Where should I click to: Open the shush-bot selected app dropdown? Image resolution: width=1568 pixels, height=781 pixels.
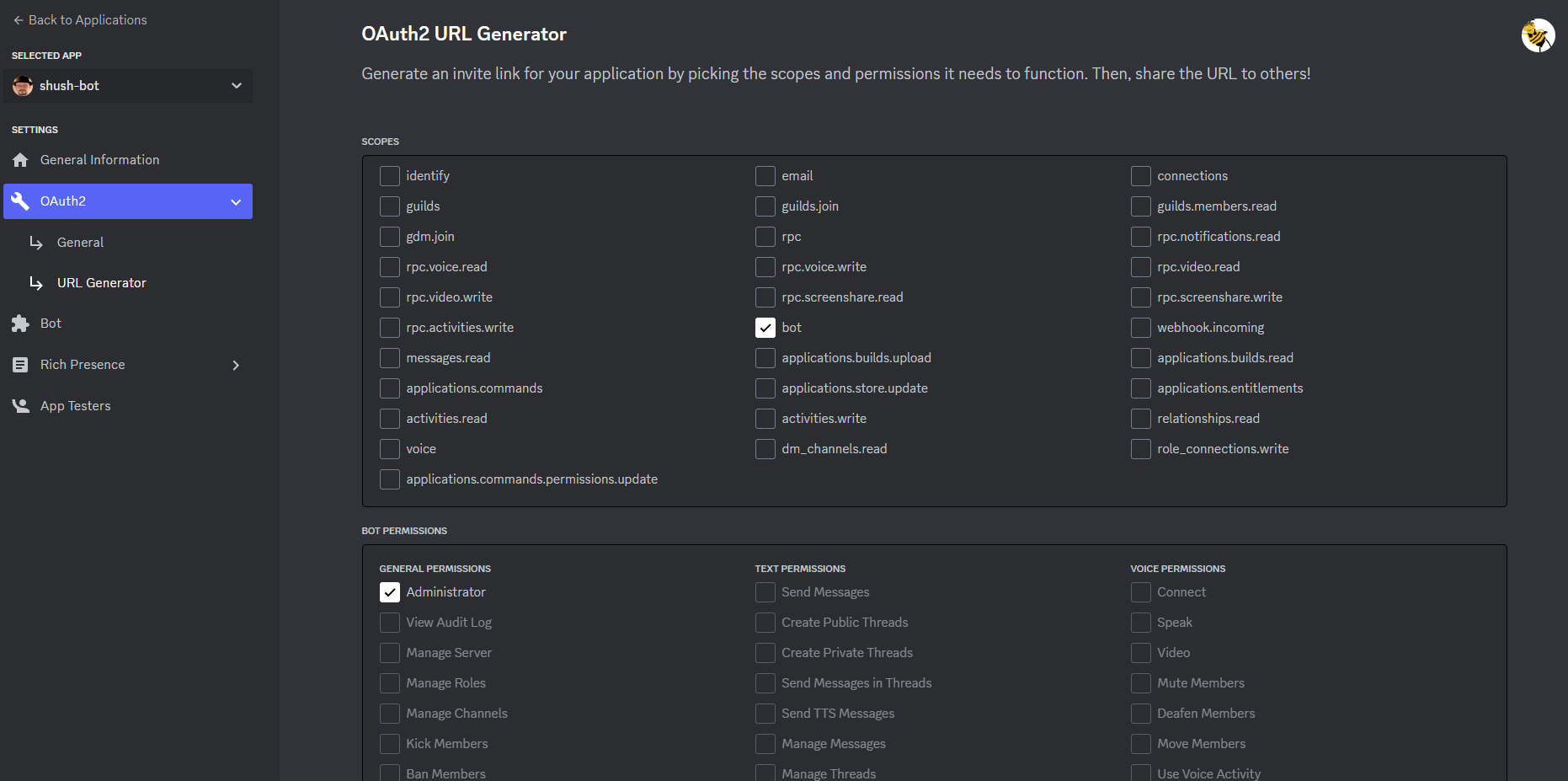(128, 86)
